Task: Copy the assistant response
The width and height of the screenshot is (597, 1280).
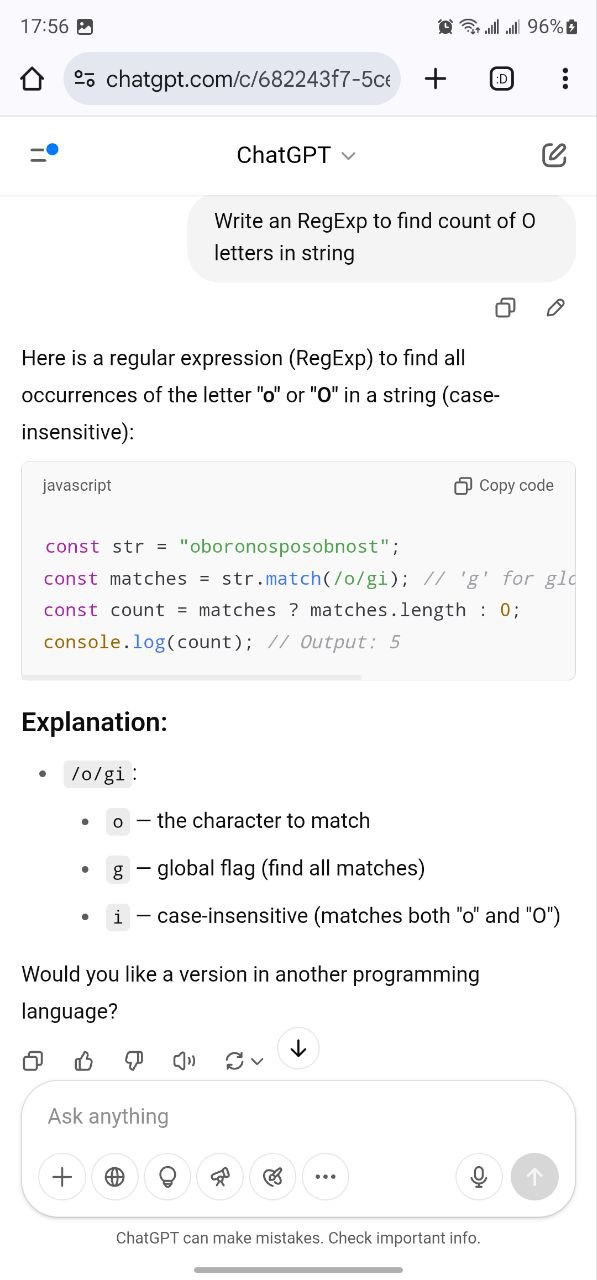Action: (x=33, y=1061)
